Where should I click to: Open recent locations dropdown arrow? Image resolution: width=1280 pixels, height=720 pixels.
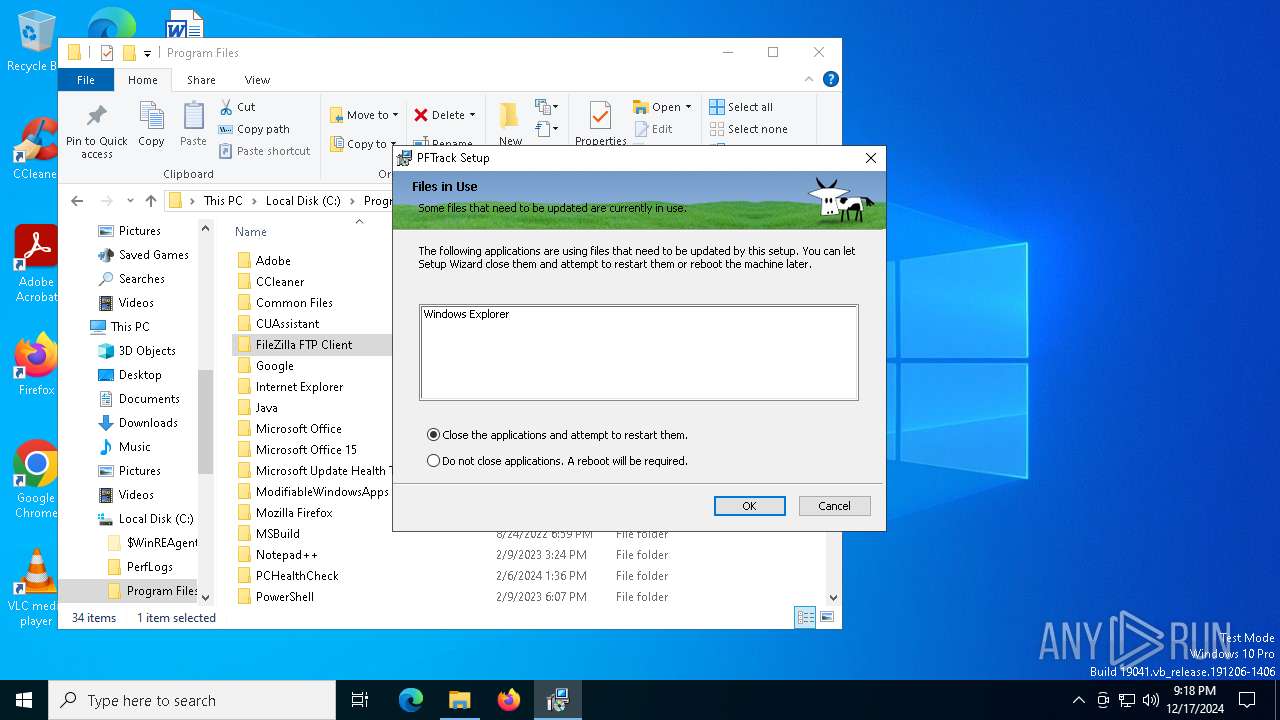pyautogui.click(x=130, y=201)
